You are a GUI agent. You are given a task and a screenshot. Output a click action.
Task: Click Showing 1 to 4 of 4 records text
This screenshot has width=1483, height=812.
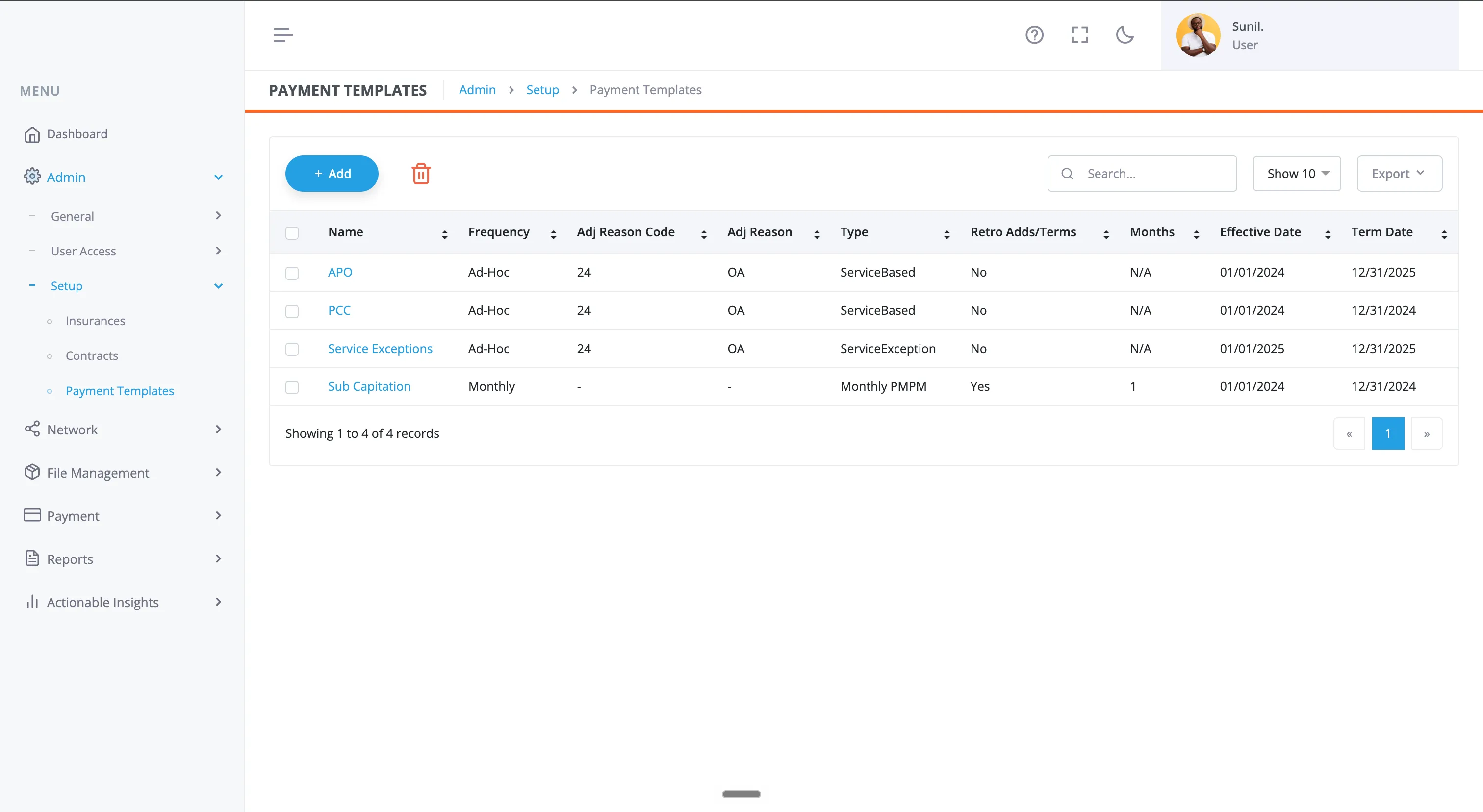[362, 433]
